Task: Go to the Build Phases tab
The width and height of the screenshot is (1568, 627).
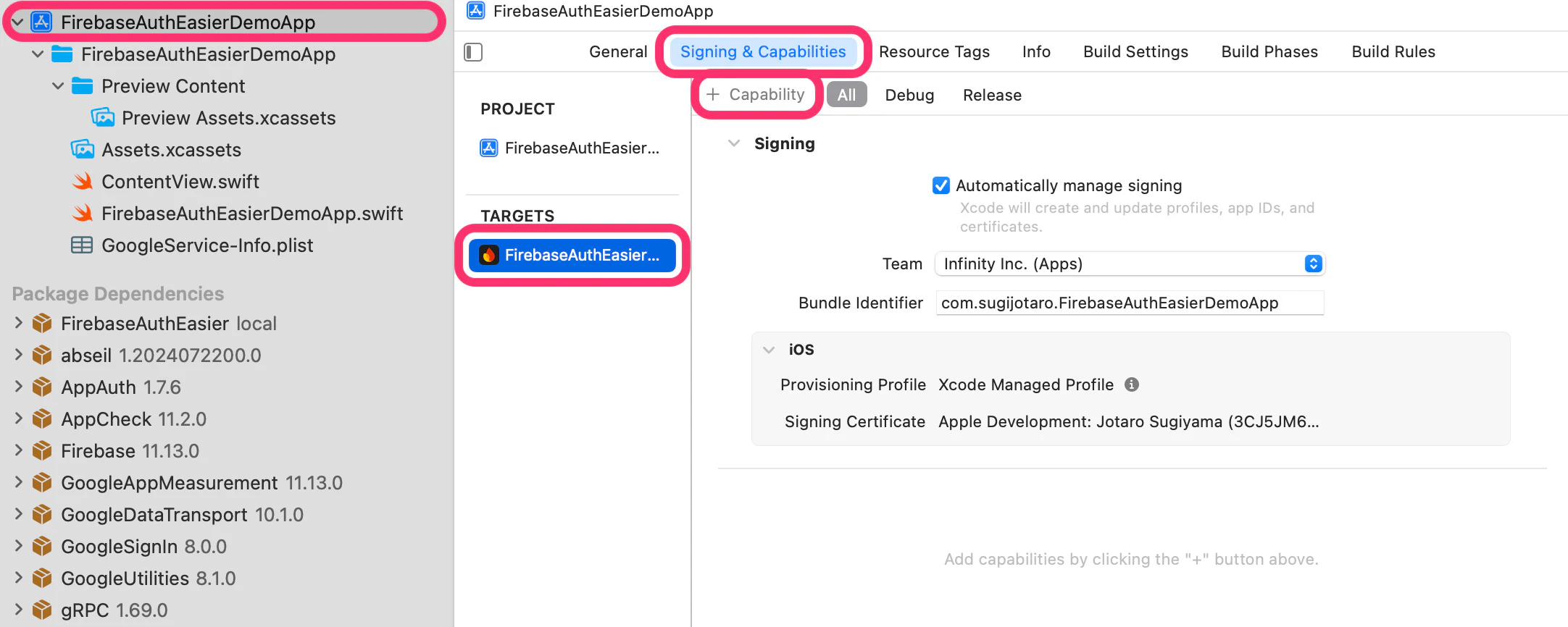Action: click(x=1269, y=51)
